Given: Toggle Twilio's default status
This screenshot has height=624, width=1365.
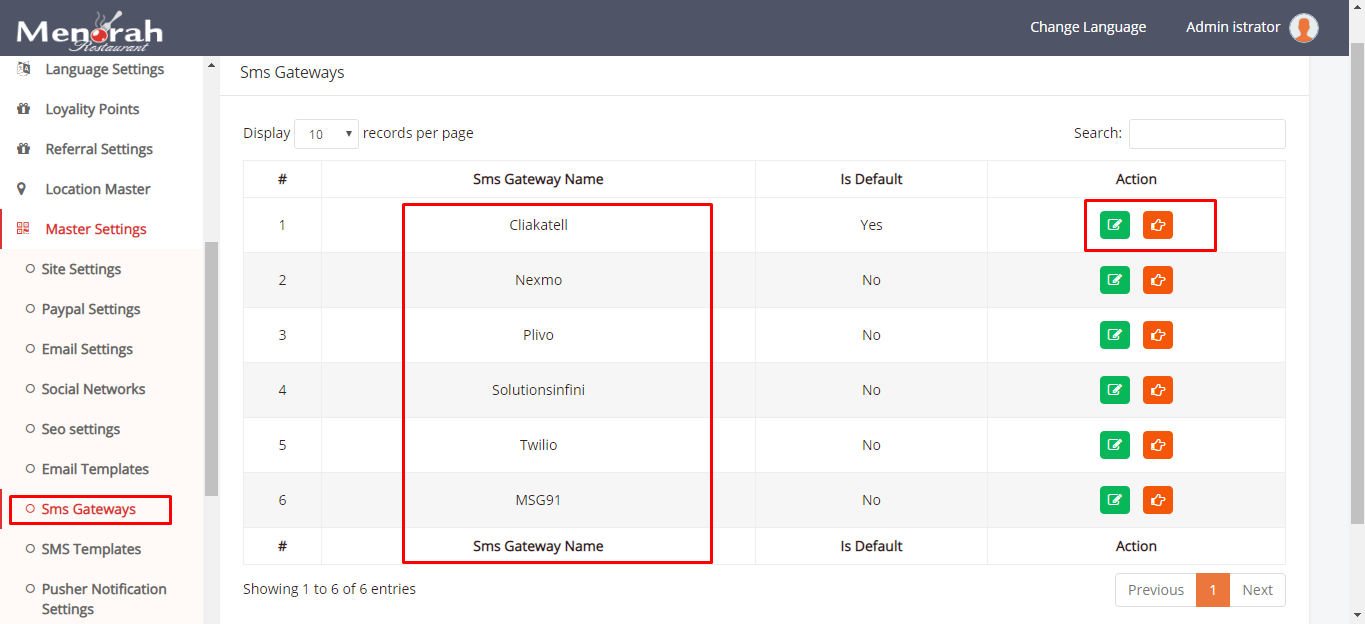Looking at the screenshot, I should (x=1157, y=445).
